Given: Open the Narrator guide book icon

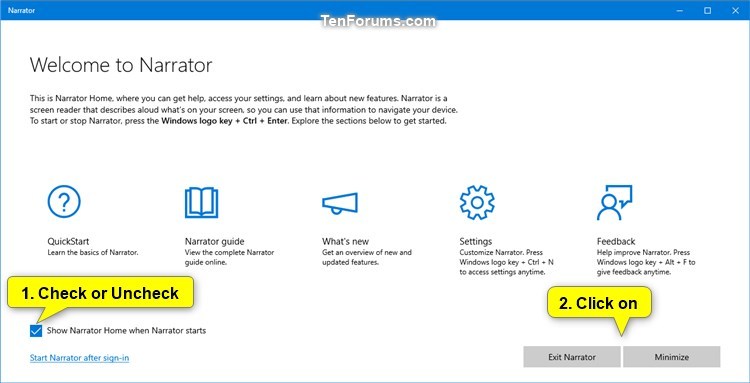Looking at the screenshot, I should tap(201, 203).
